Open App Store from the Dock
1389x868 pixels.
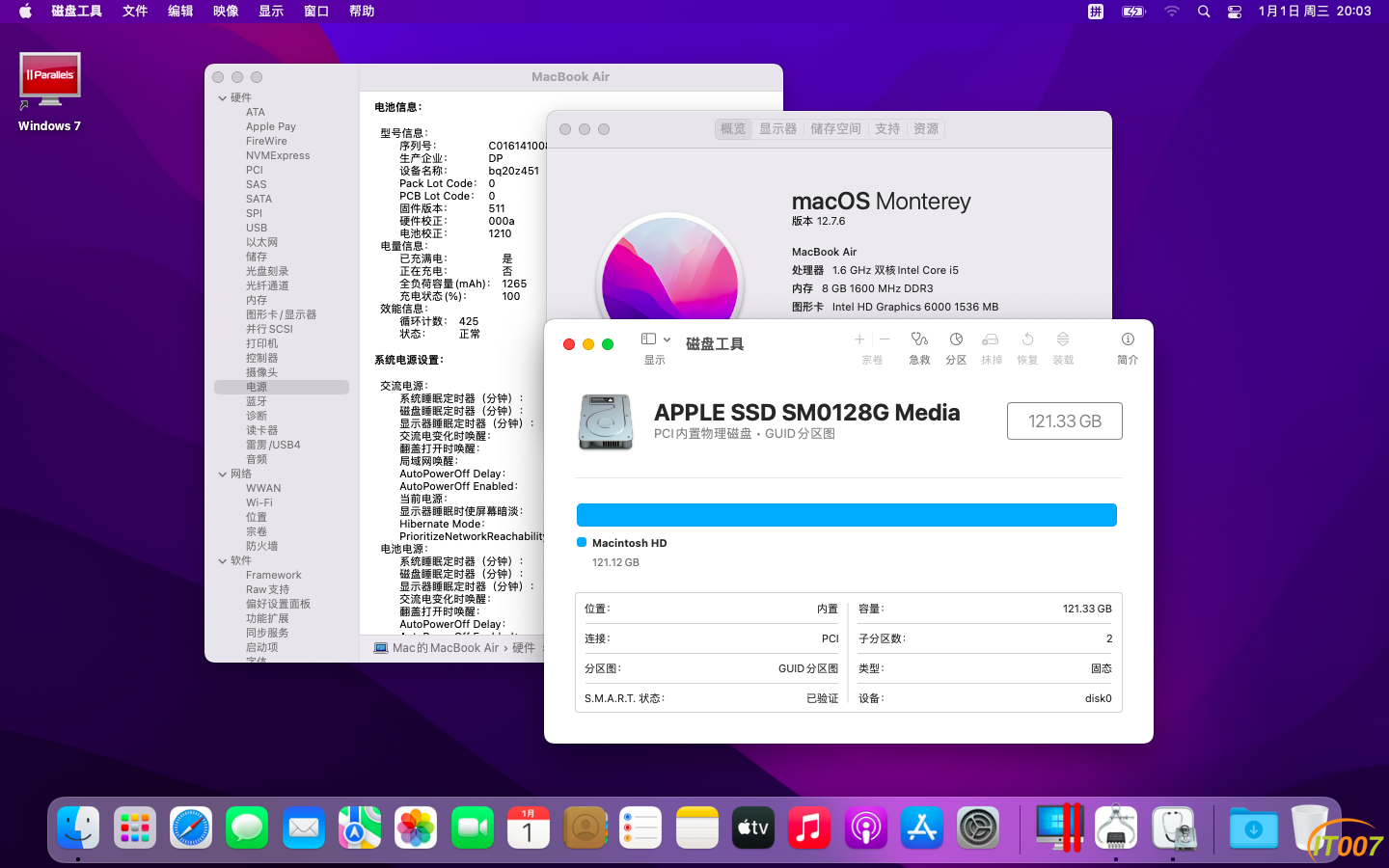(x=922, y=827)
